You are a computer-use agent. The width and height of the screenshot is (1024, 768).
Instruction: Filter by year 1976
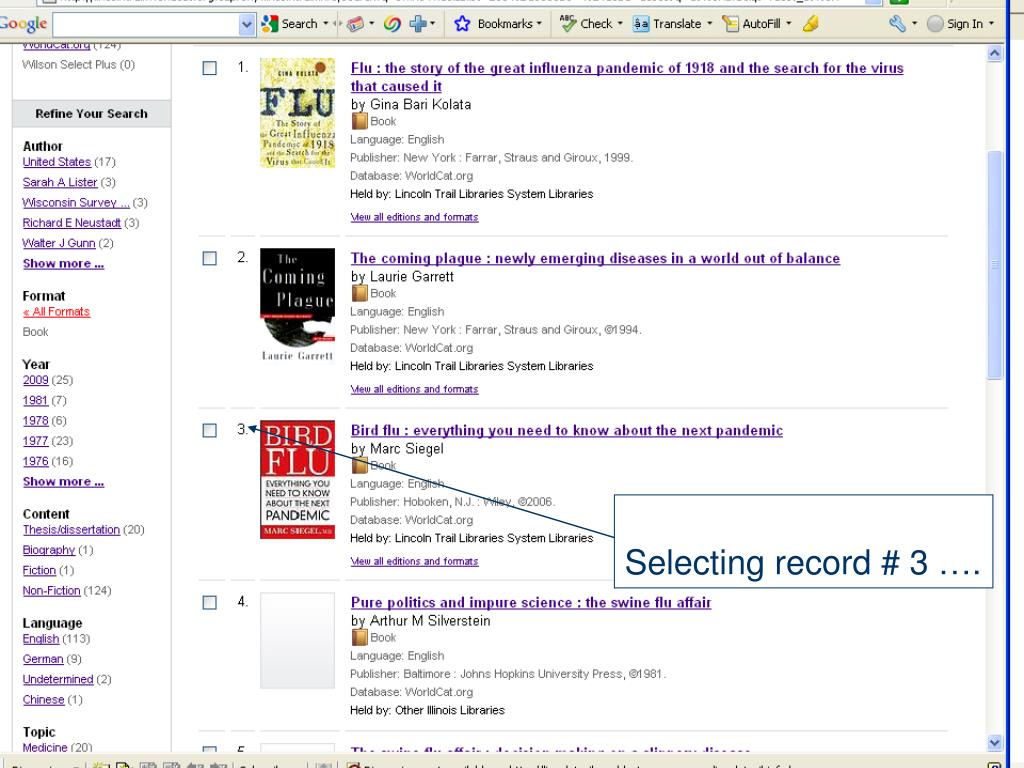coord(35,461)
